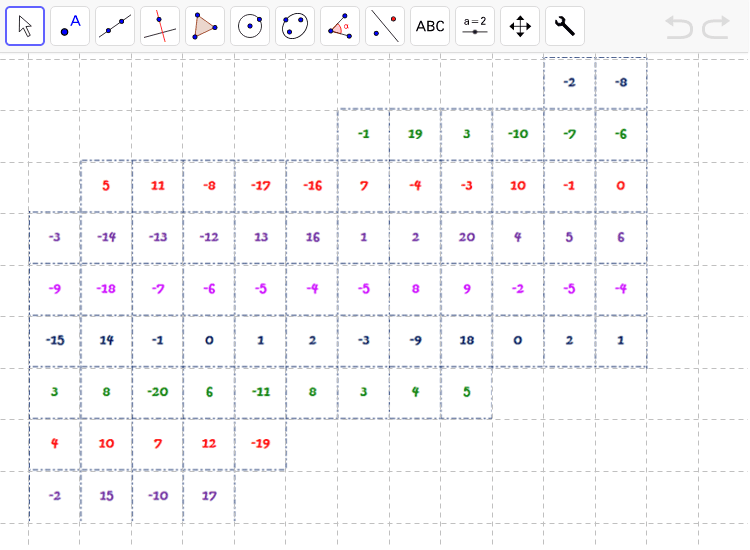
Task: Click the purple -12 value
Action: point(209,237)
